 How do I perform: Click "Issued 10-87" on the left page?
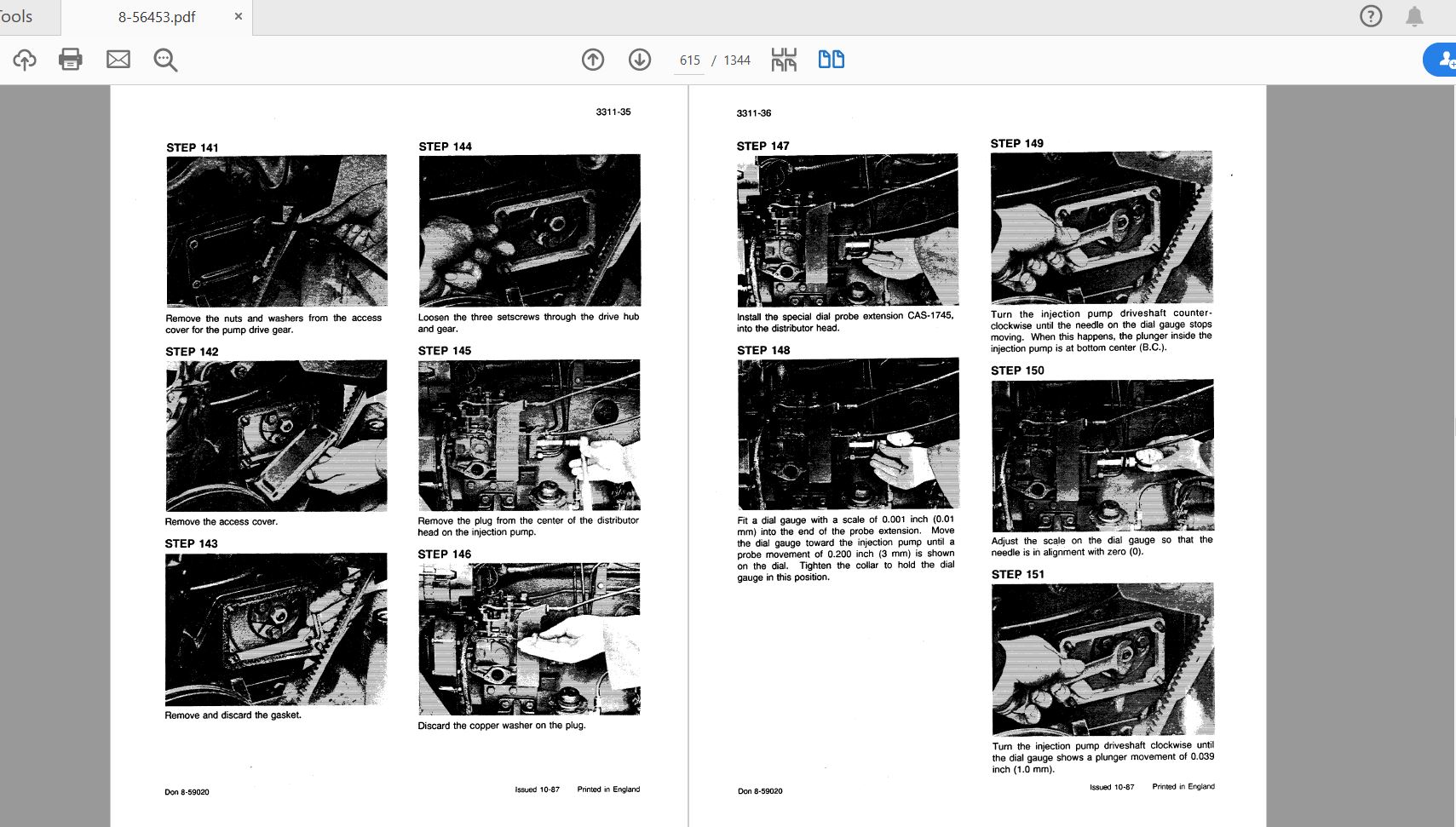point(538,790)
